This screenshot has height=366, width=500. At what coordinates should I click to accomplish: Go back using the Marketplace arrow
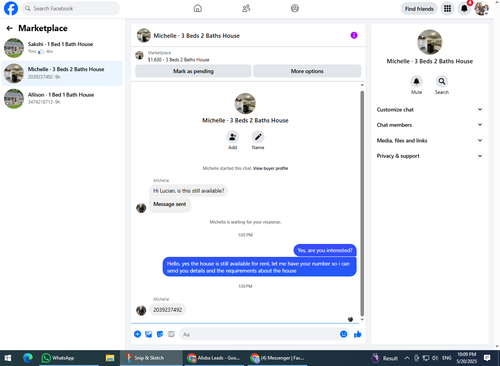[10, 28]
